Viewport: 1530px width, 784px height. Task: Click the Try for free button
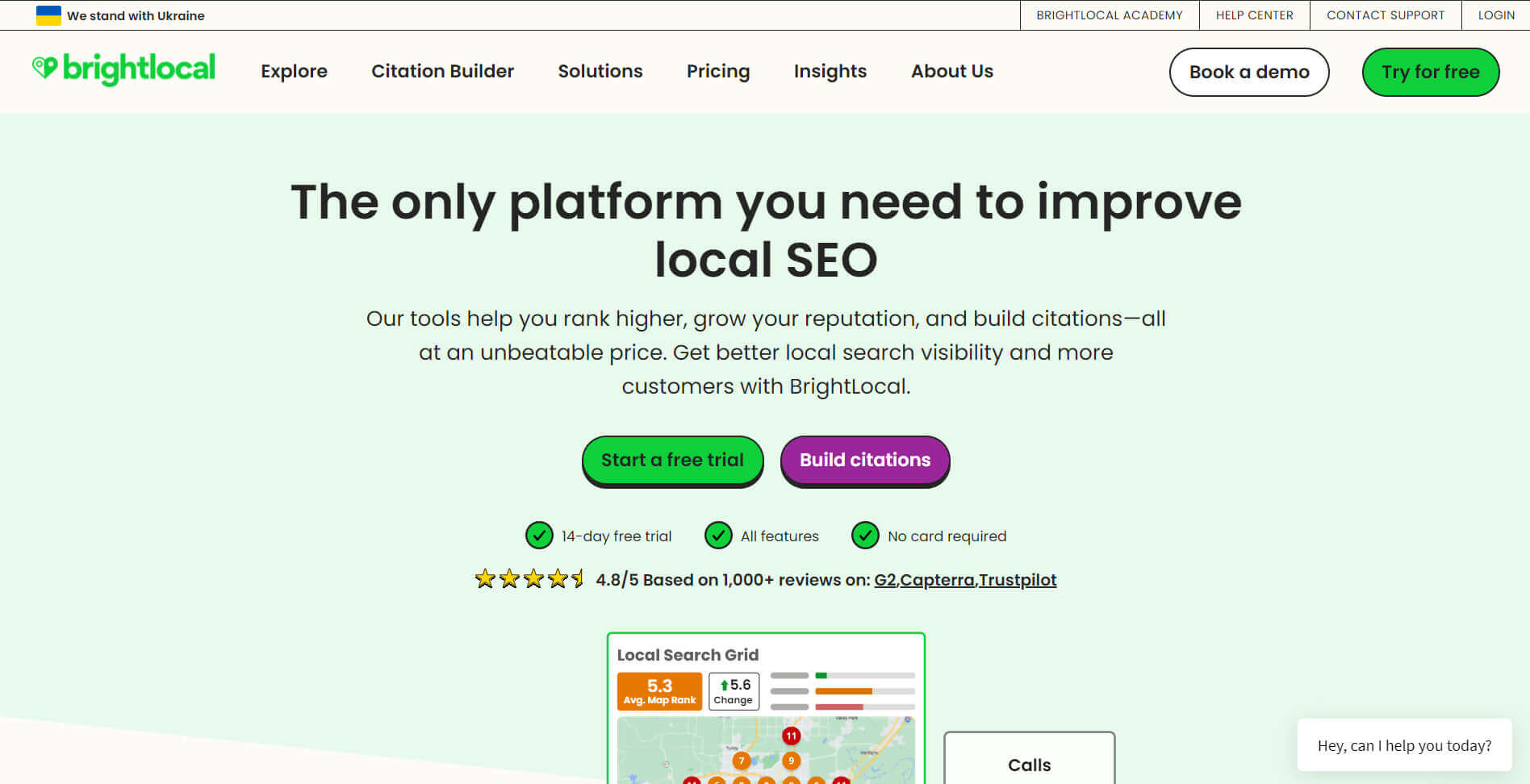tap(1431, 72)
